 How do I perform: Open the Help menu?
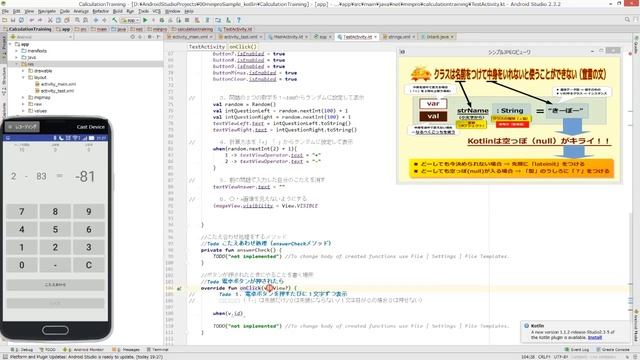point(189,11)
